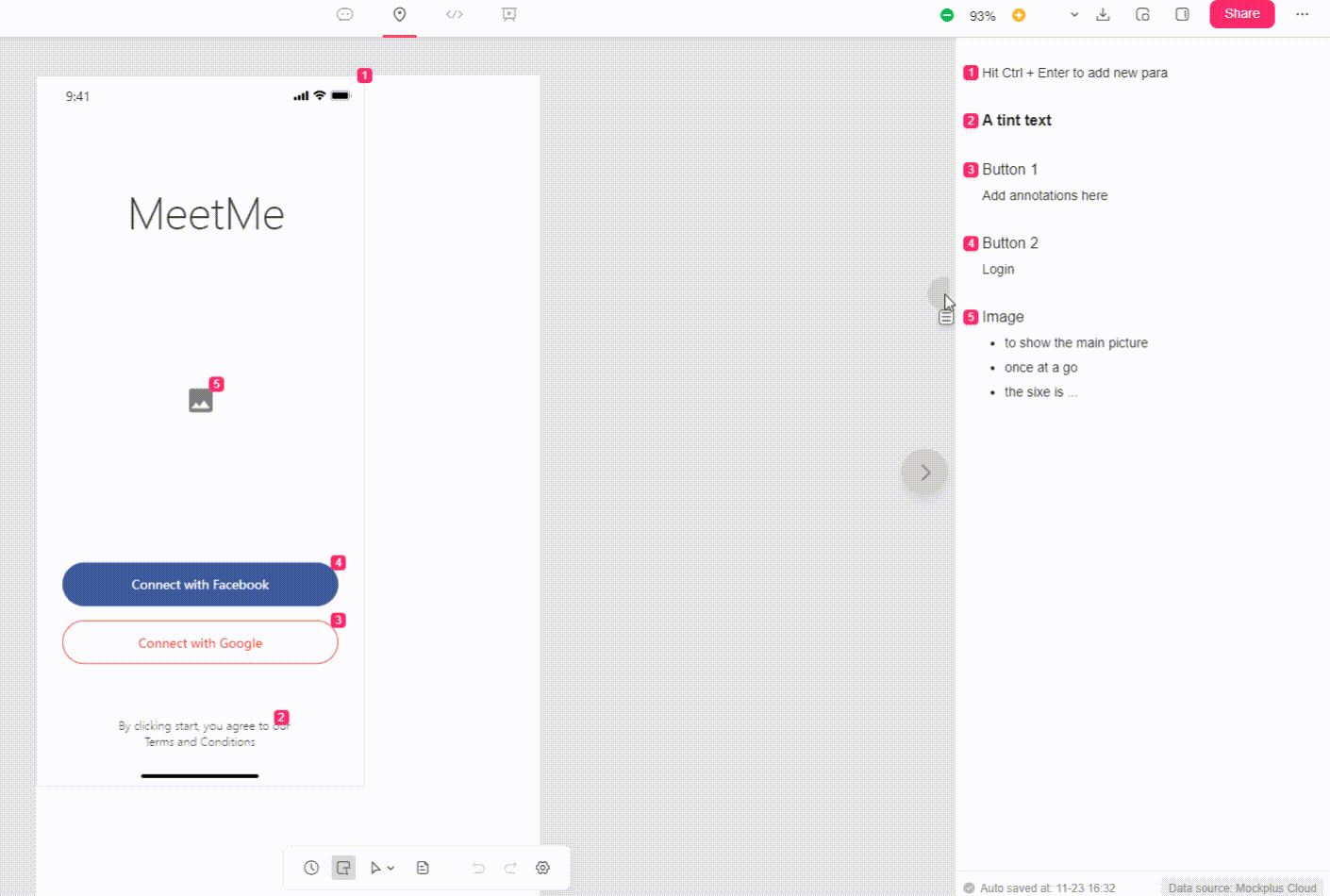Open the presentation play mode icon
Screen dimensions: 1330x896
coord(509,14)
